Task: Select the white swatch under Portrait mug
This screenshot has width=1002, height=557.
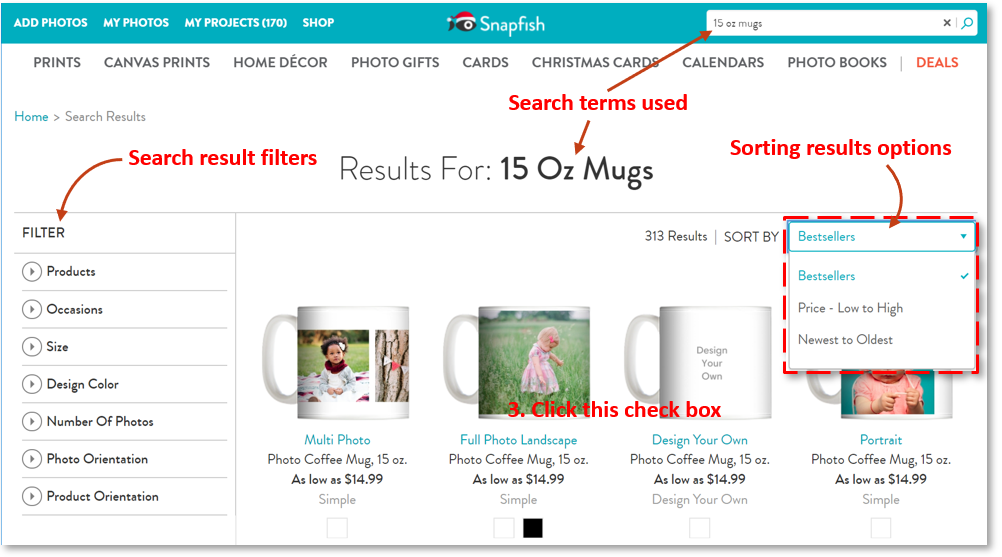Action: pyautogui.click(x=881, y=528)
